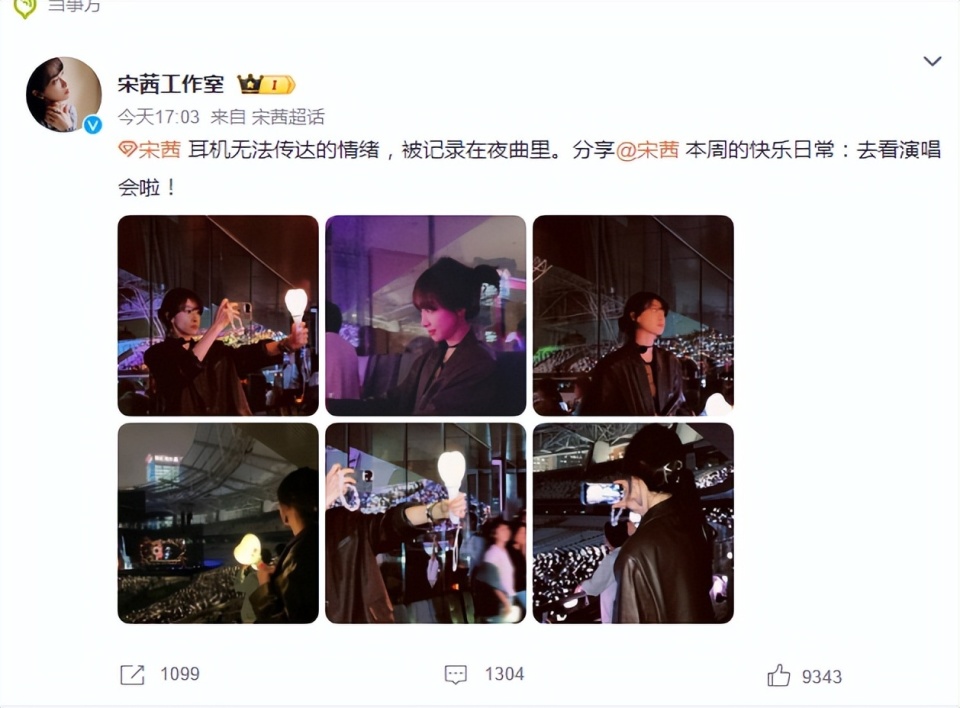Open purple-lit photo of woman looking down
960x708 pixels.
pos(426,315)
